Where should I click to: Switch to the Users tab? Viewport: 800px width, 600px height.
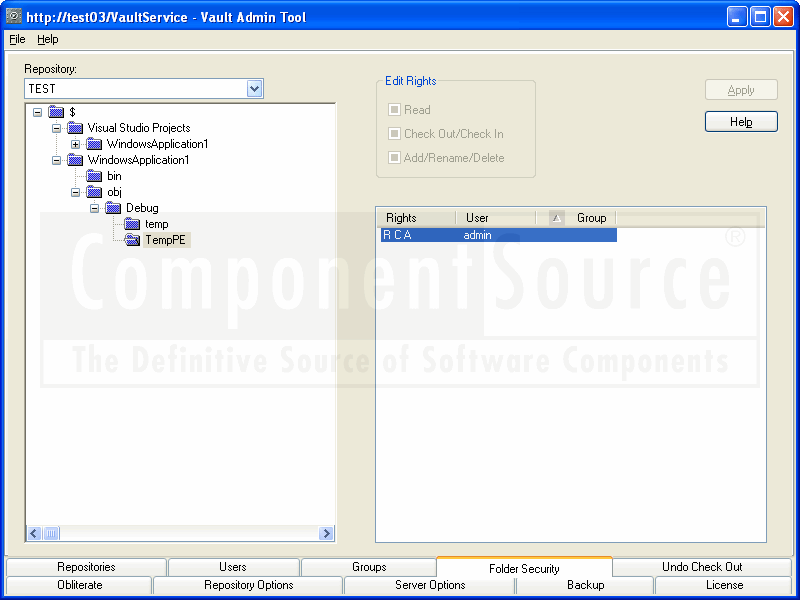pyautogui.click(x=233, y=567)
